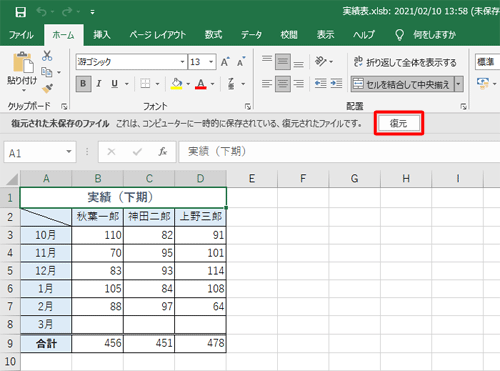Open the Fill Color palette arrow
500x371 pixels.
[188, 84]
